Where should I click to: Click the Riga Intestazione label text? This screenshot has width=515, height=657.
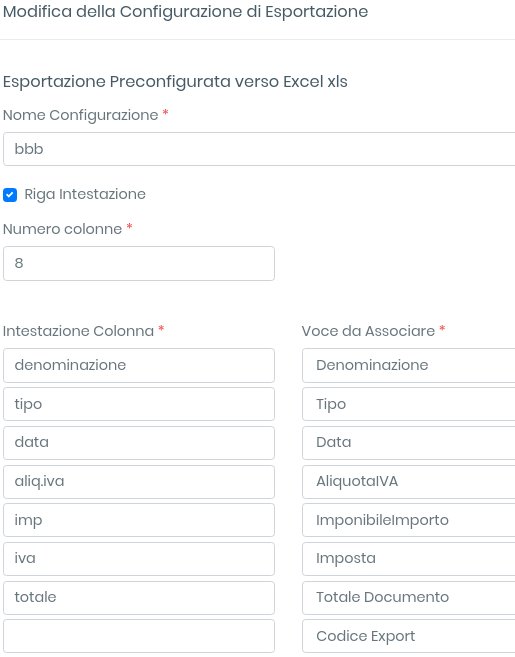[85, 194]
